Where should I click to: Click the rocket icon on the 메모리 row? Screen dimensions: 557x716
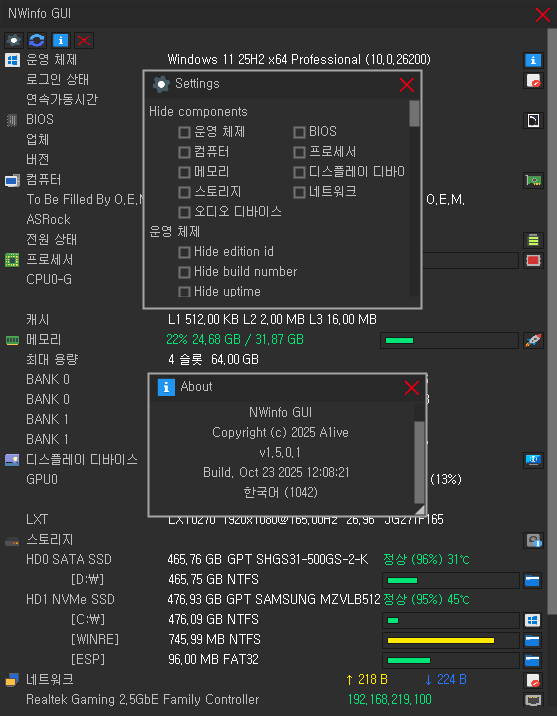pos(533,340)
